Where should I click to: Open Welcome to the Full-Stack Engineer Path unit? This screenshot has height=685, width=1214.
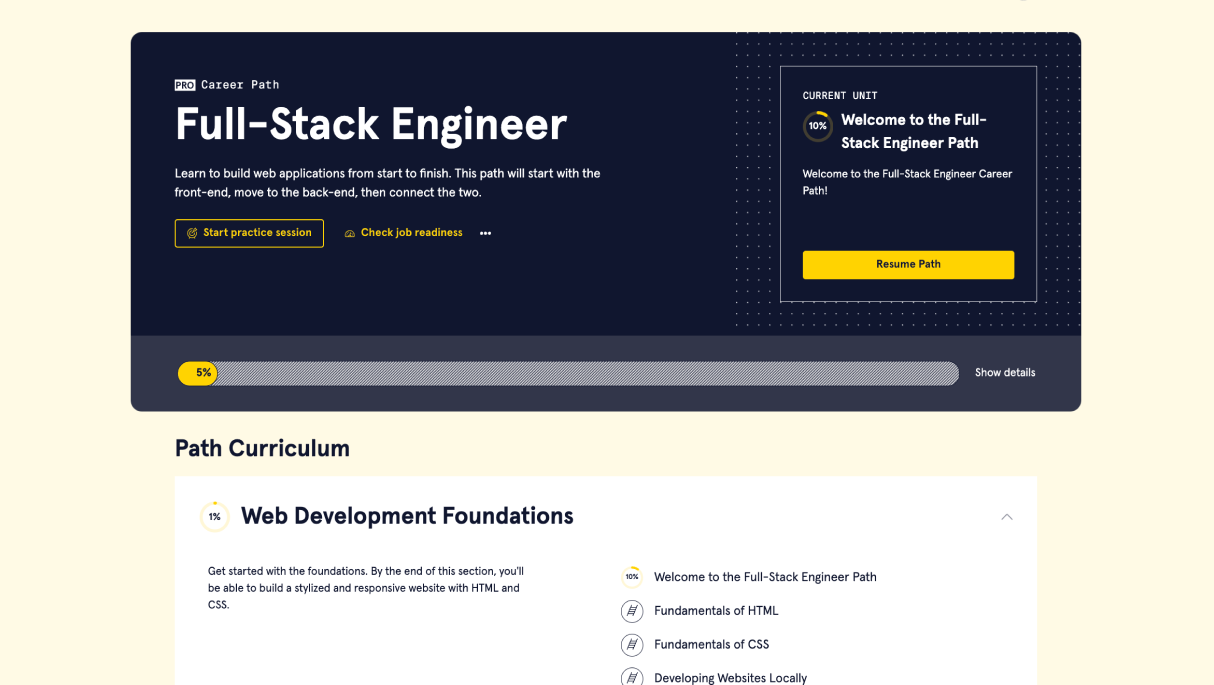pos(765,577)
